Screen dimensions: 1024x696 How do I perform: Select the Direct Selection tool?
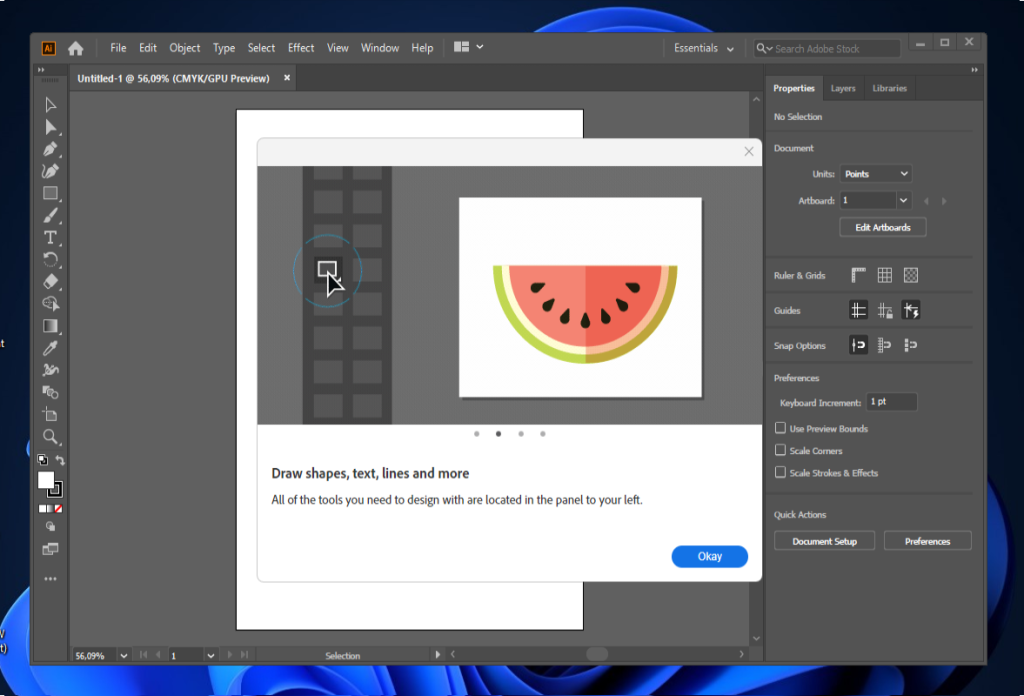(50, 127)
